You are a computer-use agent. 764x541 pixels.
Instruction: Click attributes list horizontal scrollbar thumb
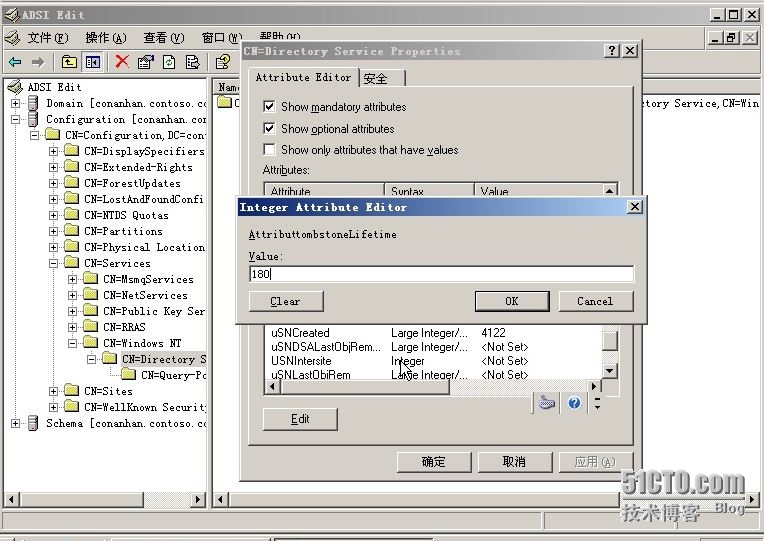pyautogui.click(x=364, y=386)
